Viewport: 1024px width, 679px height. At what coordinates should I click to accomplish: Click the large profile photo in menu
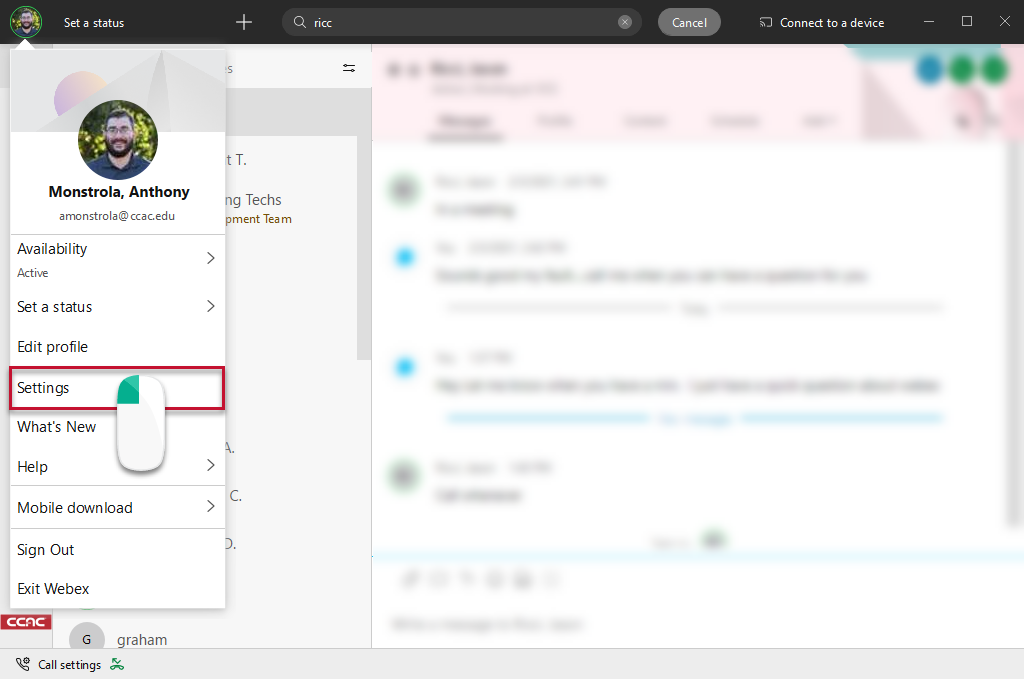(118, 140)
